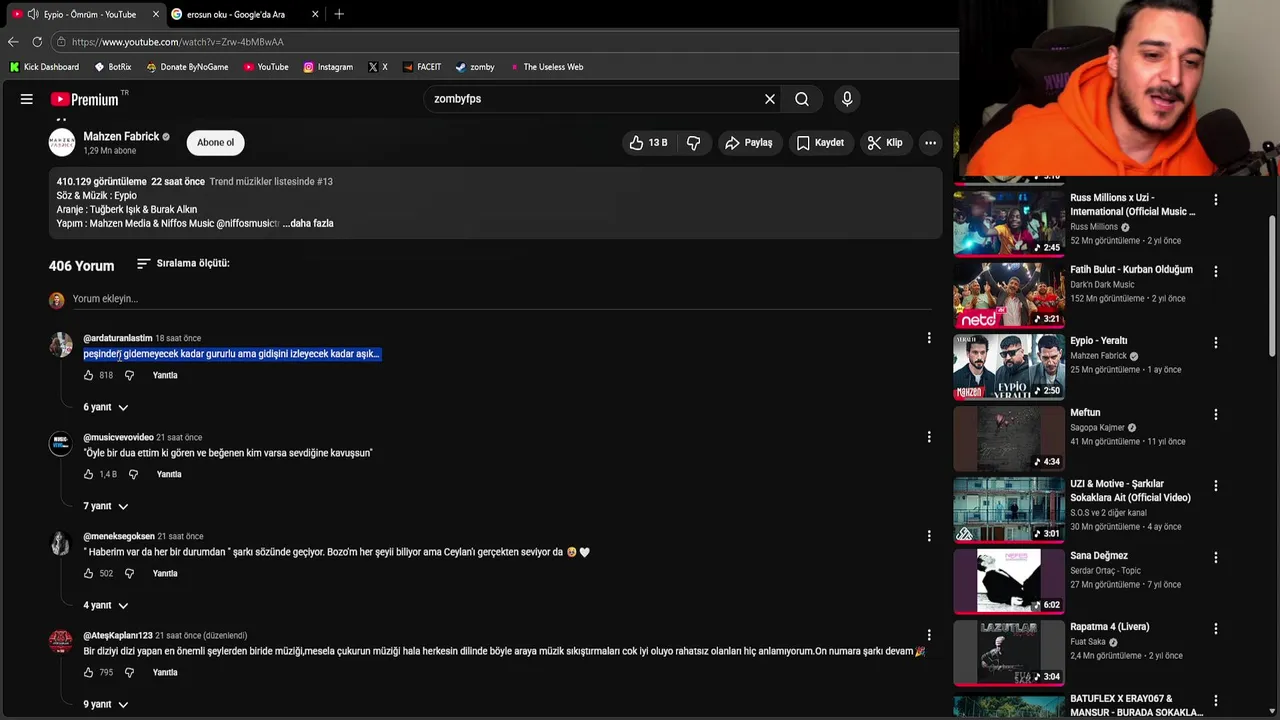Click the Paylaş share button
1280x720 pixels.
(749, 143)
